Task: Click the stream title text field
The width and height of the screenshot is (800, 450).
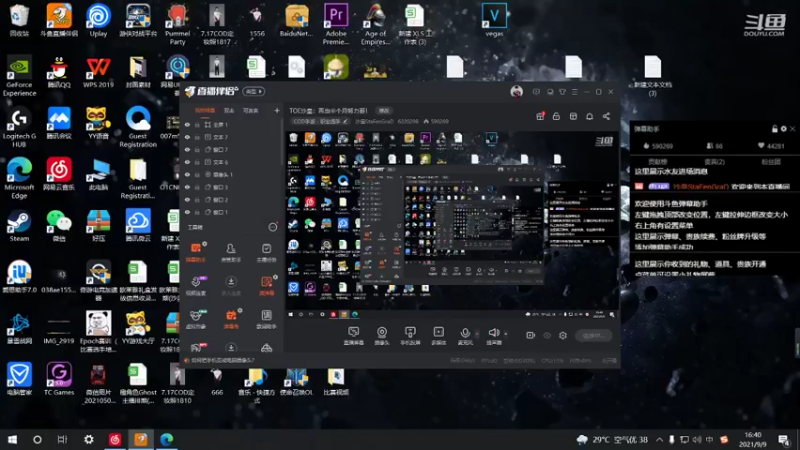Action: 328,111
